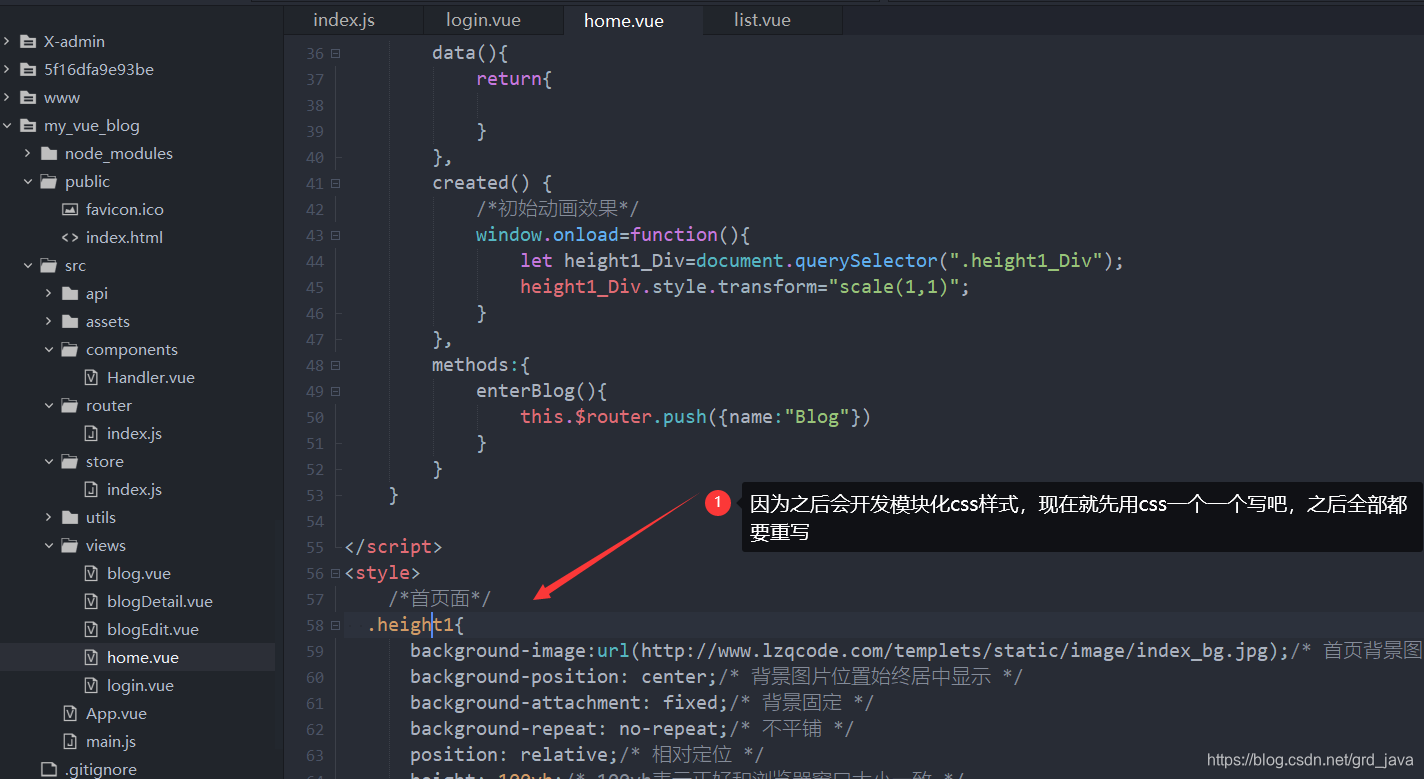The image size is (1424, 779).
Task: Select home.vue in the file tree
Action: (143, 658)
